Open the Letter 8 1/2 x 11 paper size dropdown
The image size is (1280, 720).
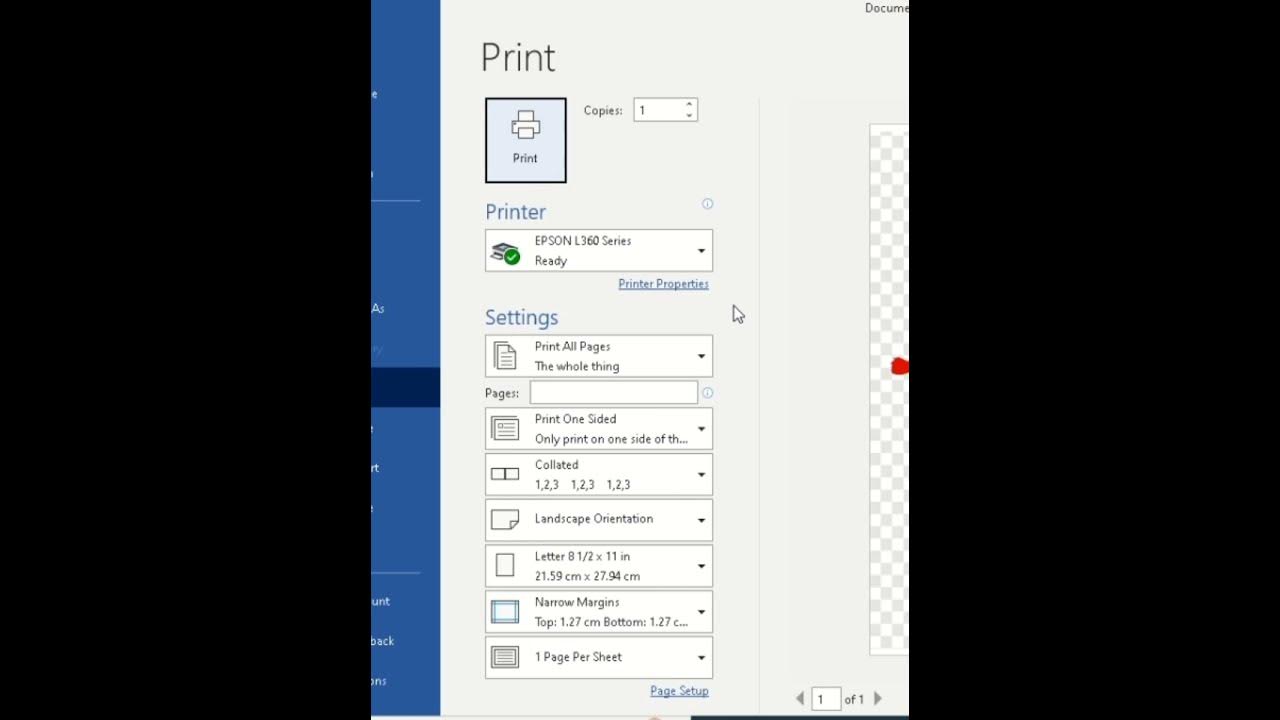[599, 566]
